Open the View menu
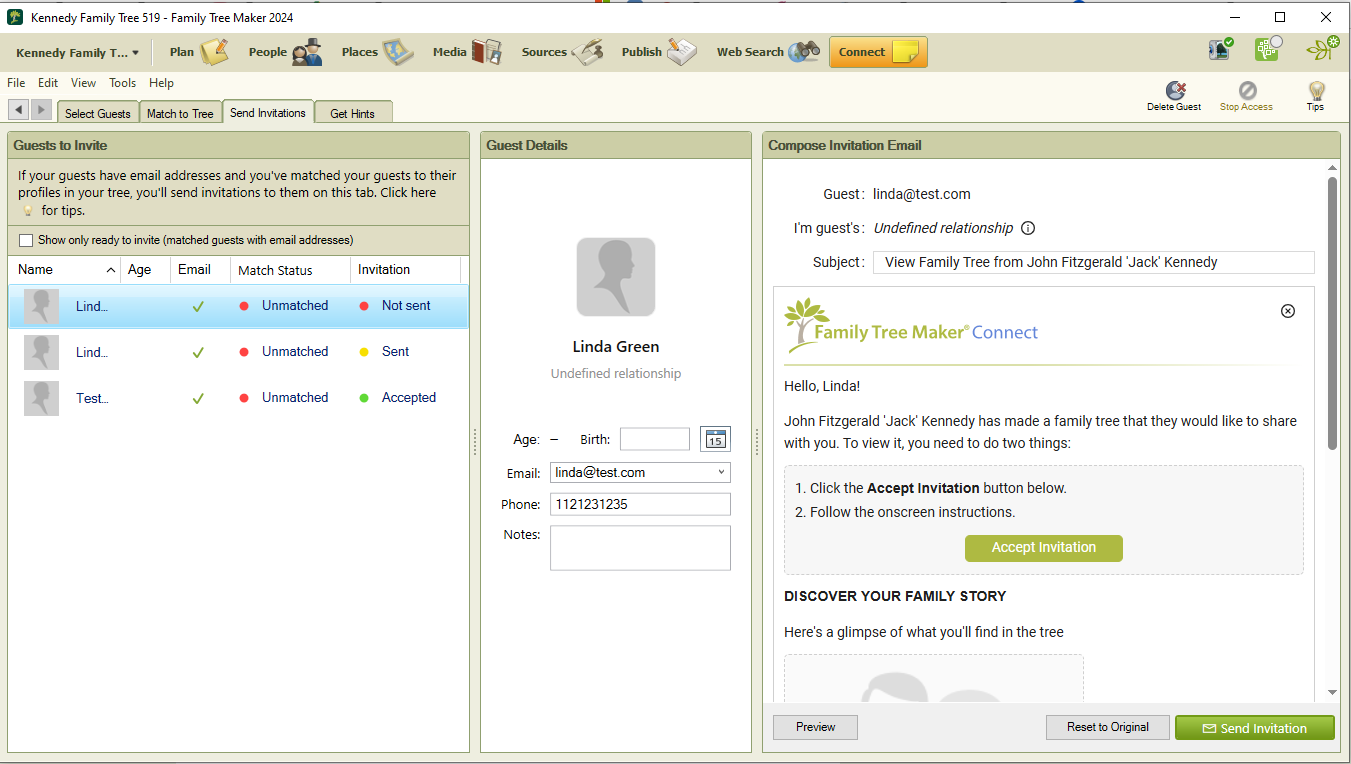 click(x=84, y=83)
